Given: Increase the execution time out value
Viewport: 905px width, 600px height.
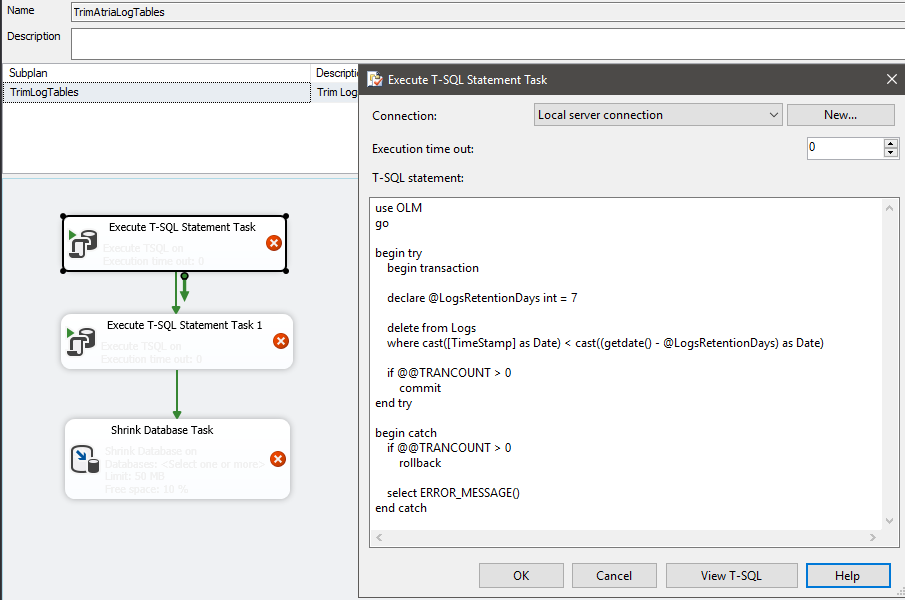Looking at the screenshot, I should (890, 143).
